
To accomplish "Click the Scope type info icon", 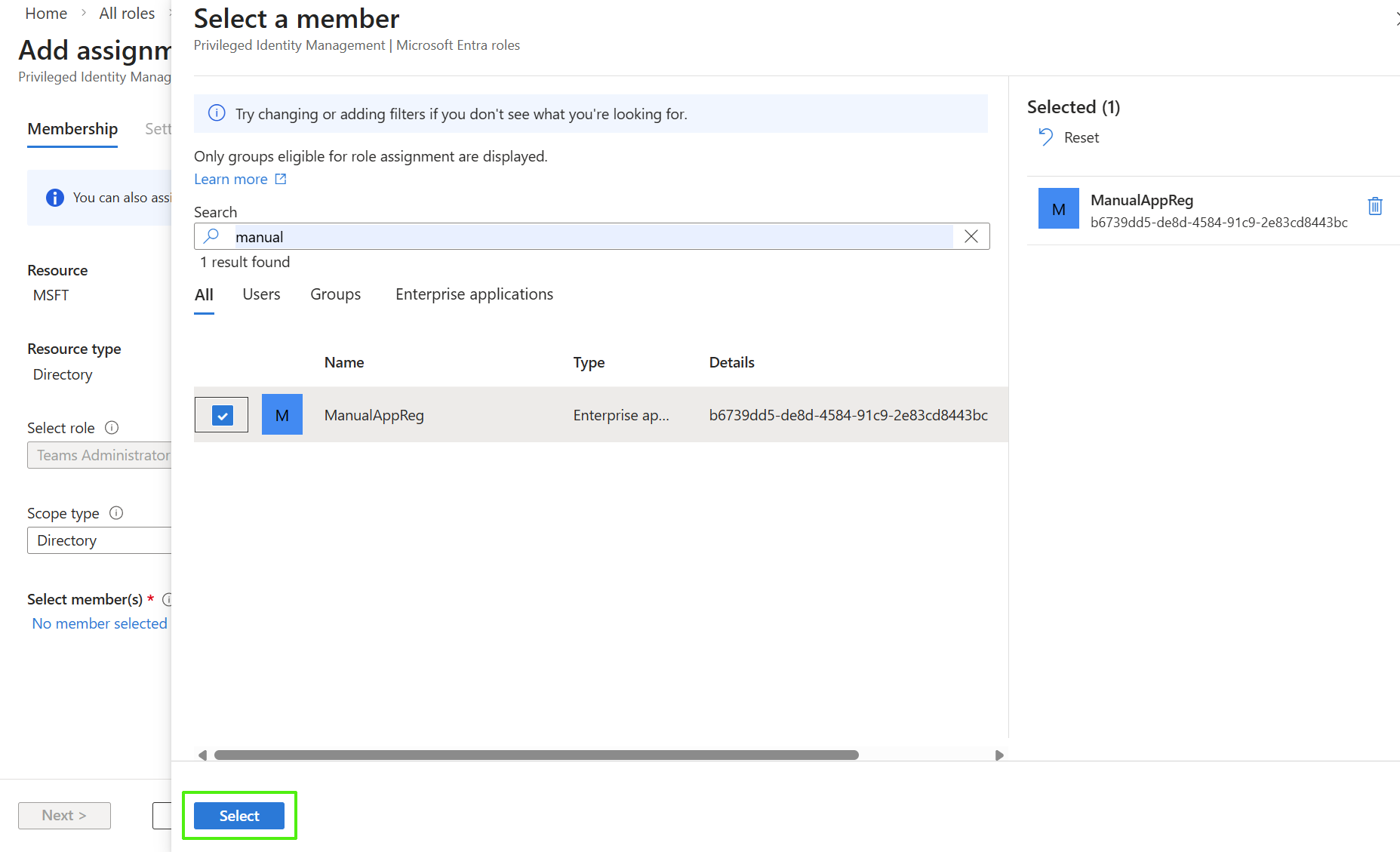I will pyautogui.click(x=116, y=513).
